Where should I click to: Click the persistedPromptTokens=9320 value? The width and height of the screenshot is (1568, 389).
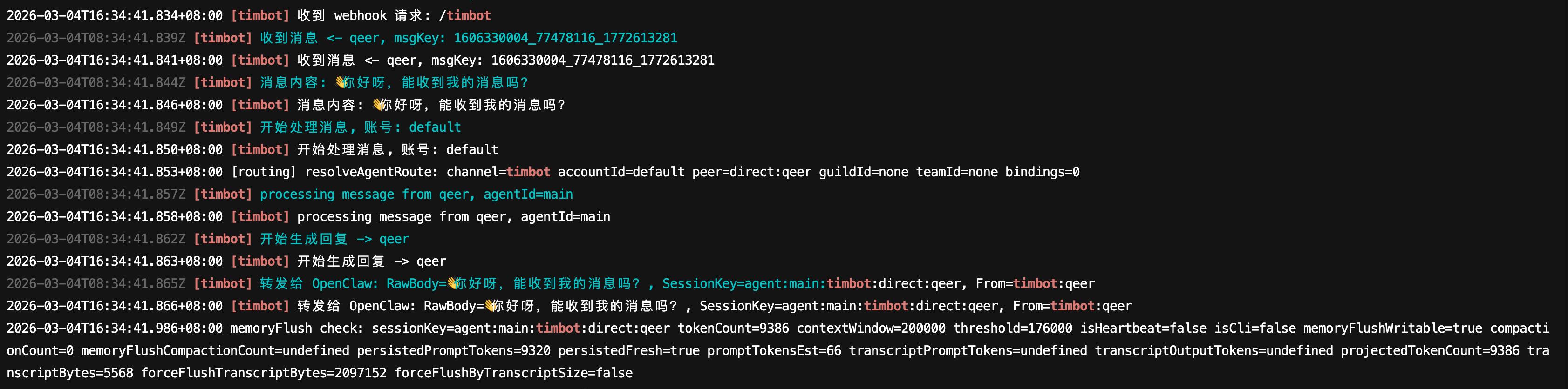pyautogui.click(x=453, y=351)
